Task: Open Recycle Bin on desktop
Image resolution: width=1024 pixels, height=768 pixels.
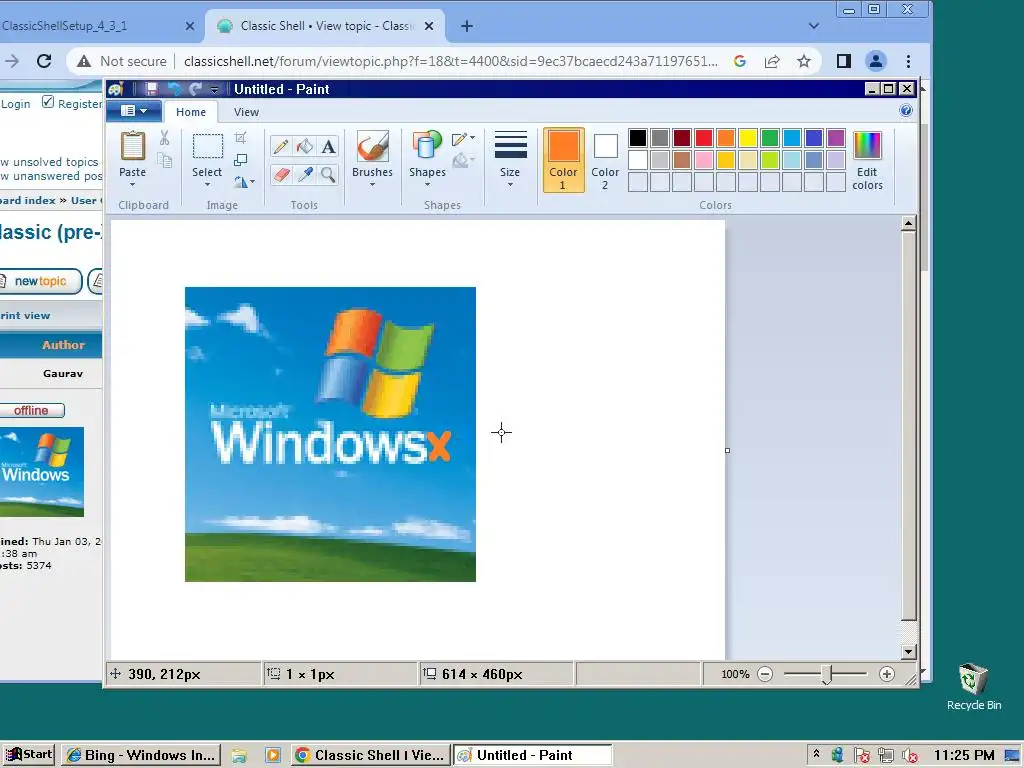Action: tap(973, 686)
